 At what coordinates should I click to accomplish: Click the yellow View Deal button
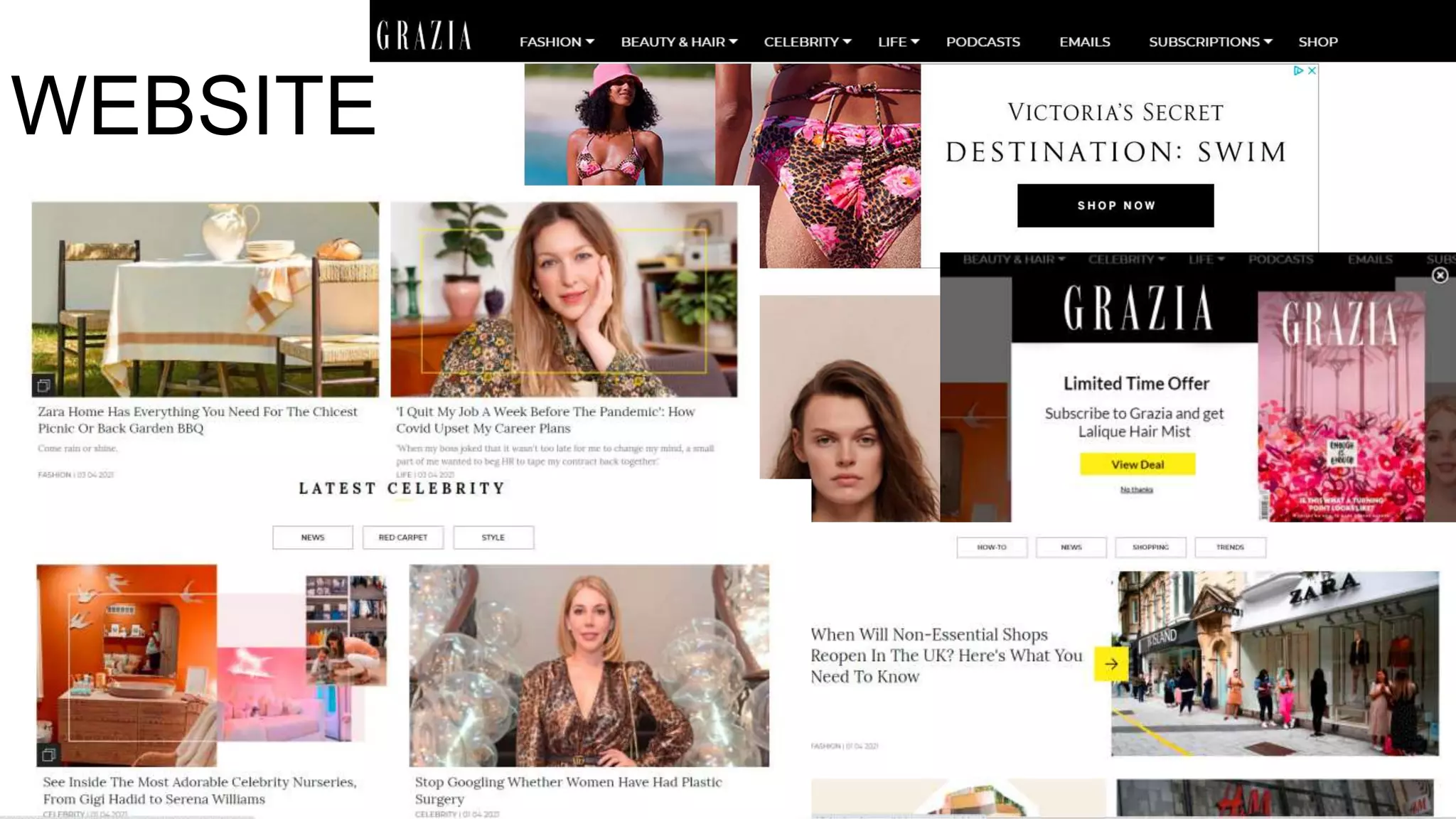[1137, 464]
